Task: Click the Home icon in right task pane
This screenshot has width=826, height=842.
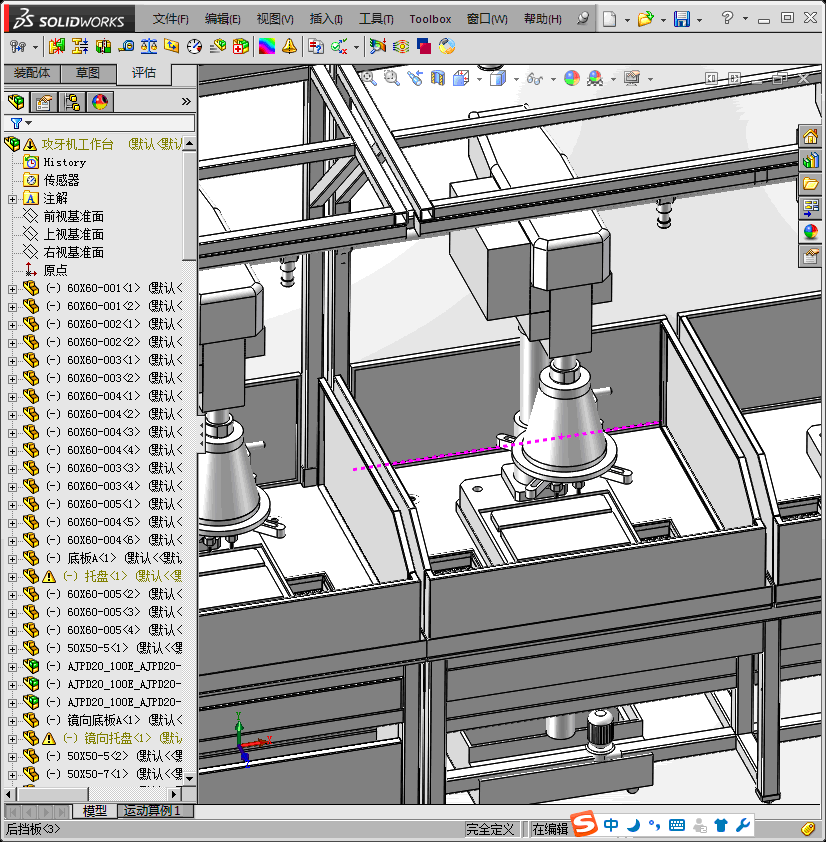Action: [811, 137]
